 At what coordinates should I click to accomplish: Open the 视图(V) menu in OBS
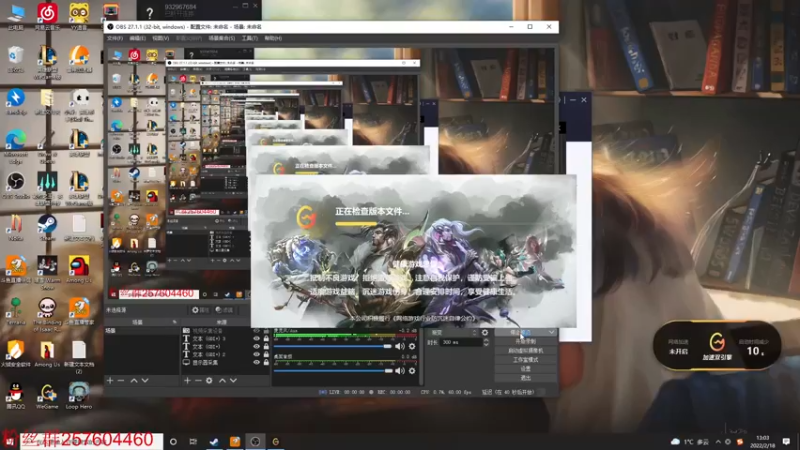point(160,38)
